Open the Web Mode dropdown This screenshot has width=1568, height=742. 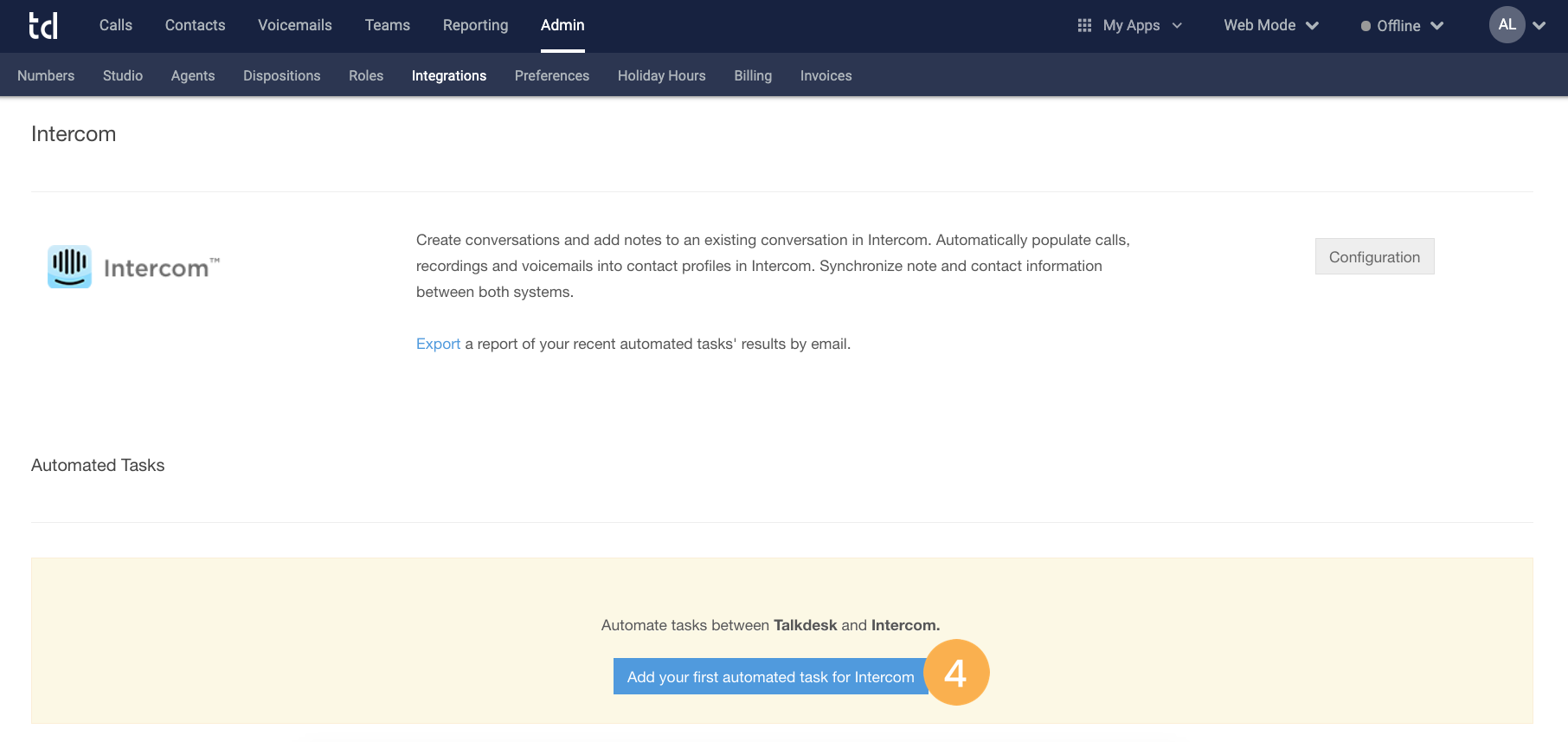(x=1270, y=25)
